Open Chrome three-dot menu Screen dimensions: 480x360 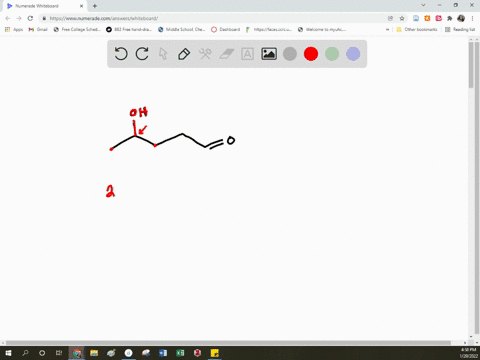tap(472, 18)
